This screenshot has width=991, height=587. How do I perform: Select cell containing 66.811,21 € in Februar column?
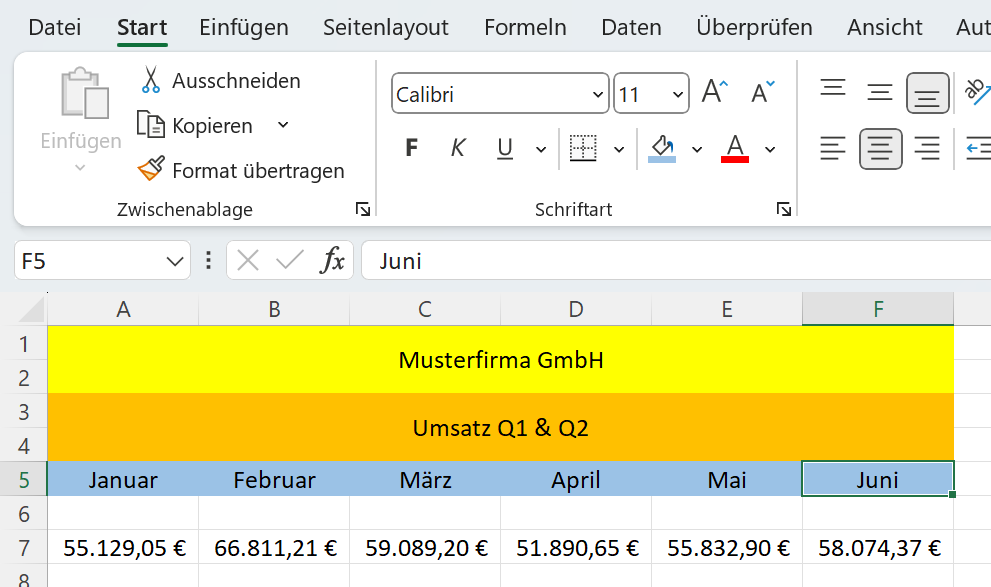coord(274,547)
